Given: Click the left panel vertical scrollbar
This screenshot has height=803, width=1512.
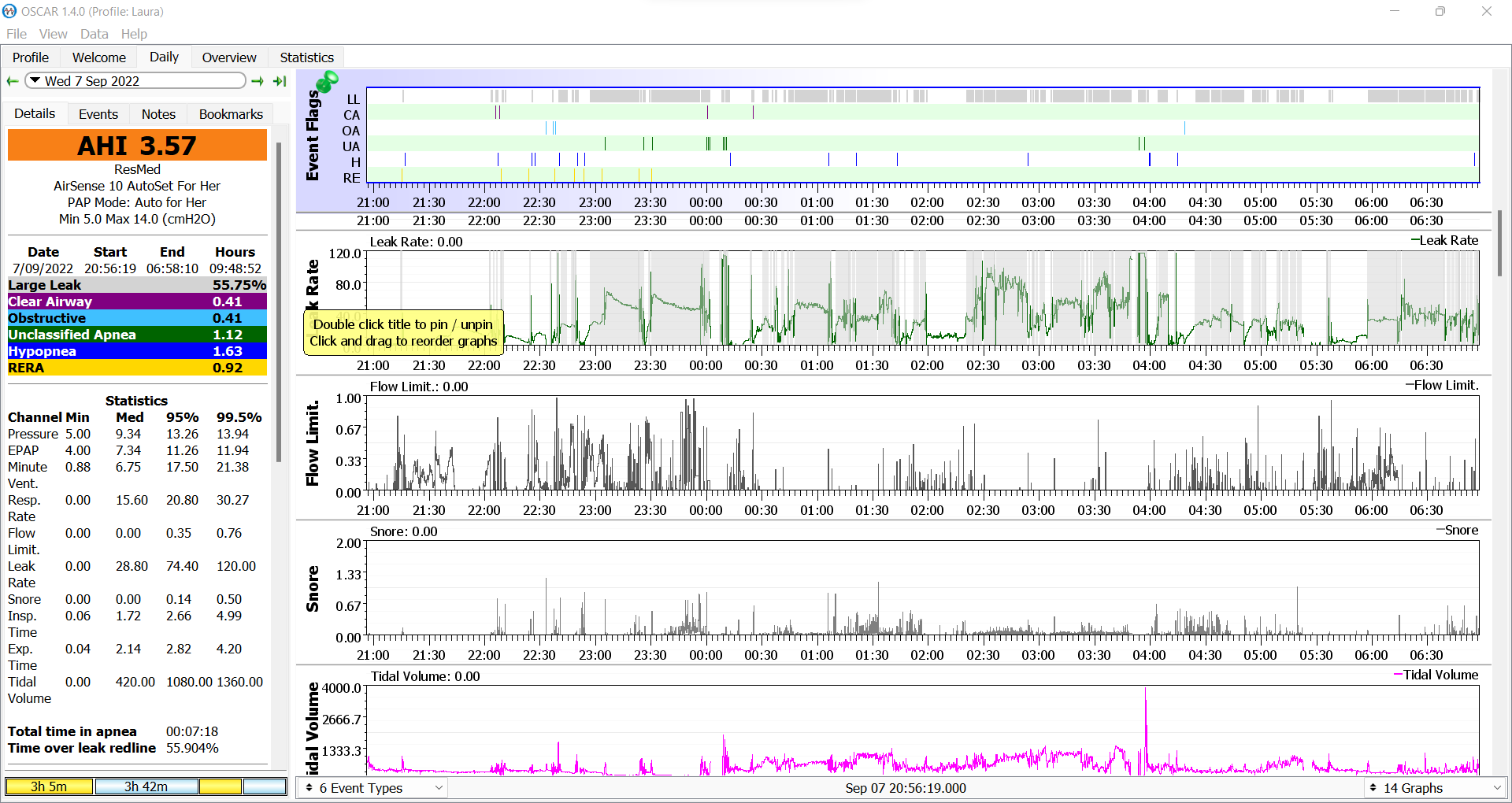Looking at the screenshot, I should coord(278,303).
